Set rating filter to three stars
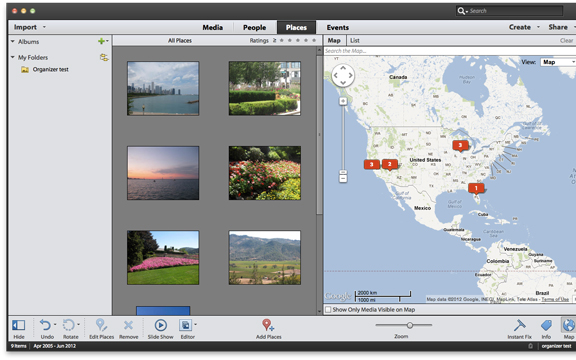 (298, 40)
